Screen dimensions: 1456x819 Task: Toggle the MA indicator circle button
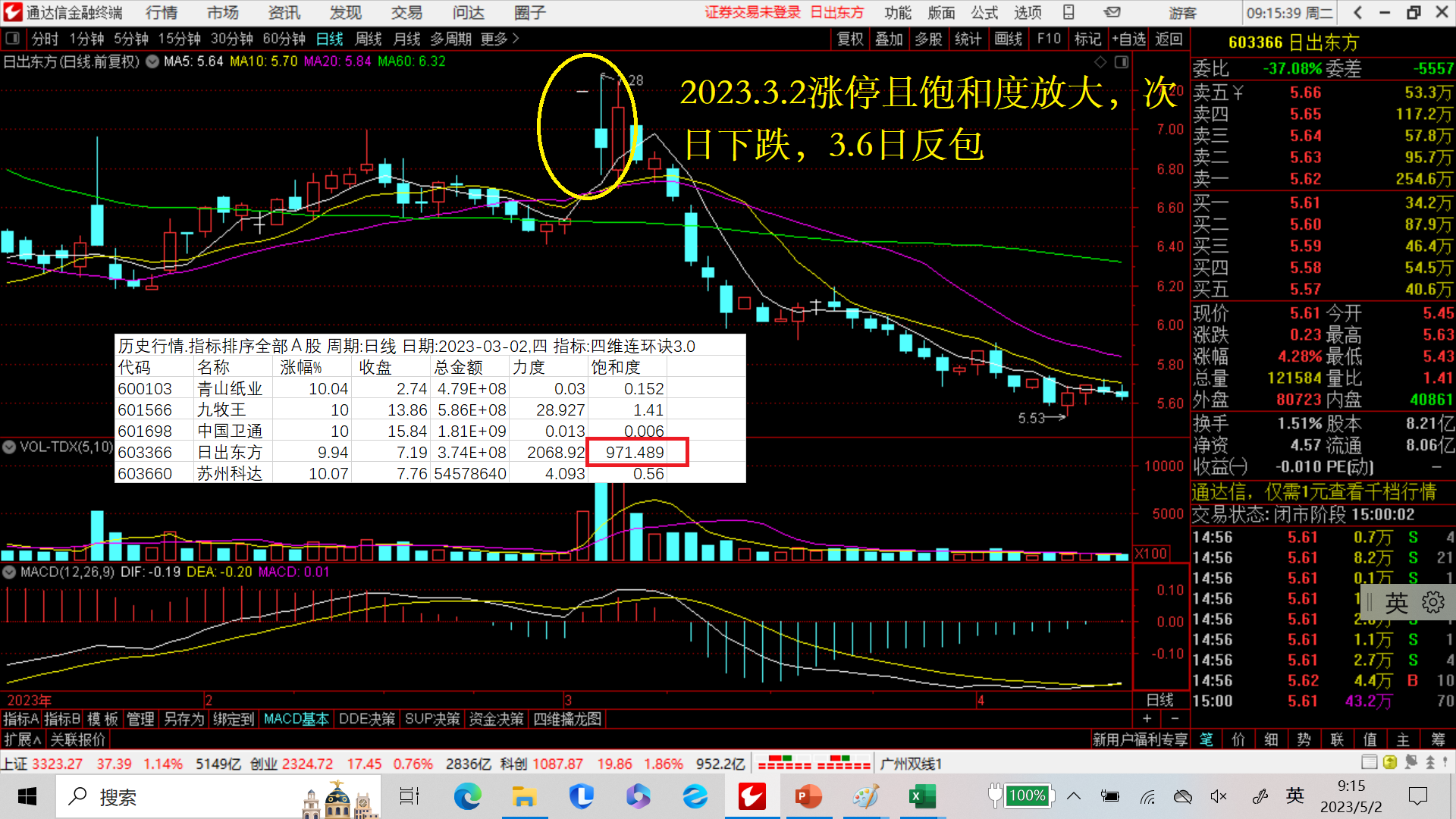(x=152, y=61)
